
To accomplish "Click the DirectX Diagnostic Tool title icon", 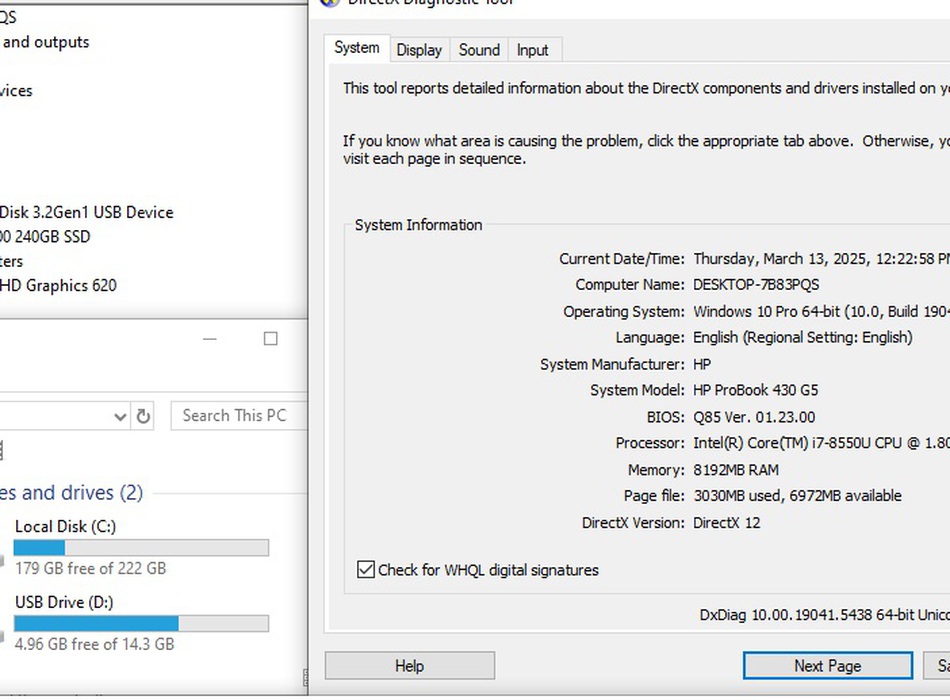I will (x=328, y=3).
